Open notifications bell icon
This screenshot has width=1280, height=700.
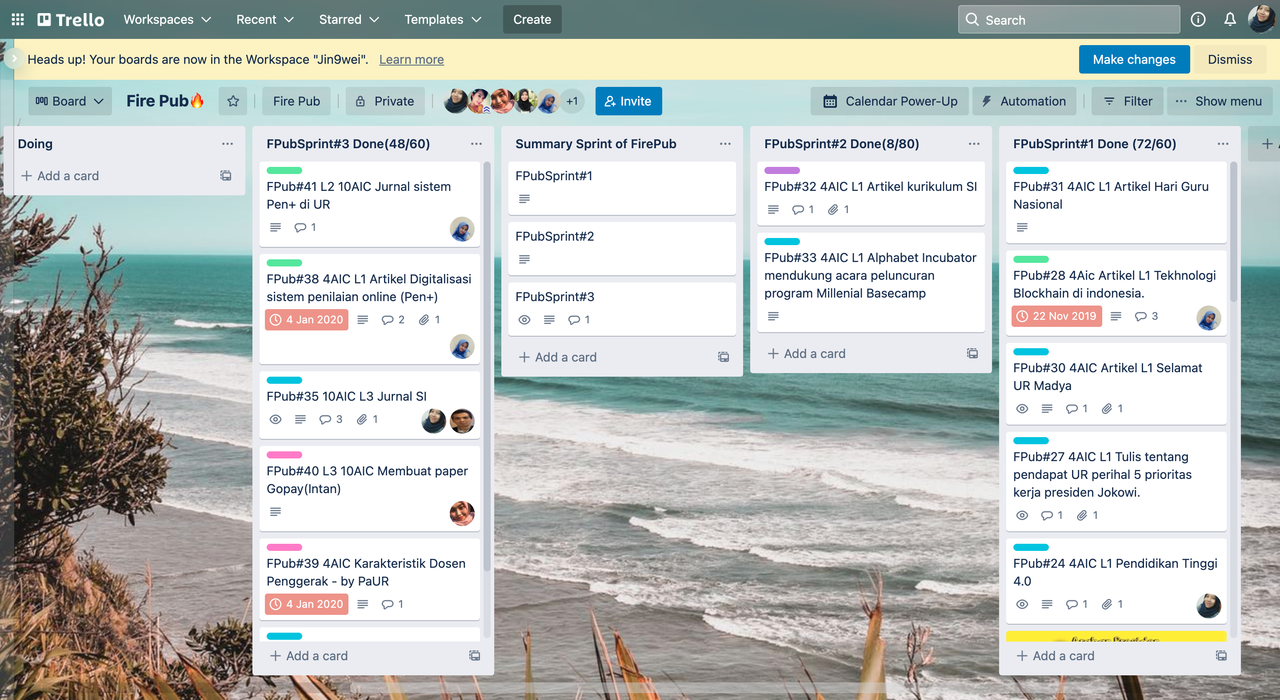pos(1230,19)
